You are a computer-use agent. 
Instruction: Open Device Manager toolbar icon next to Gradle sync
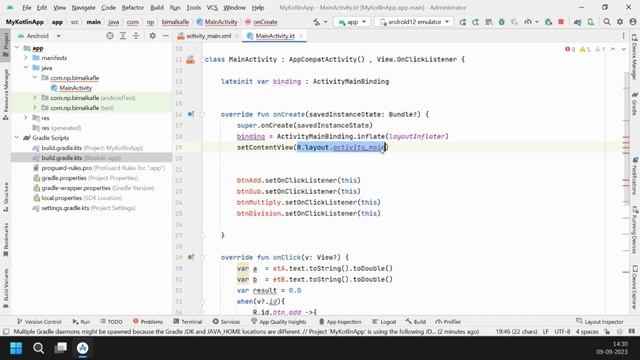(591, 22)
